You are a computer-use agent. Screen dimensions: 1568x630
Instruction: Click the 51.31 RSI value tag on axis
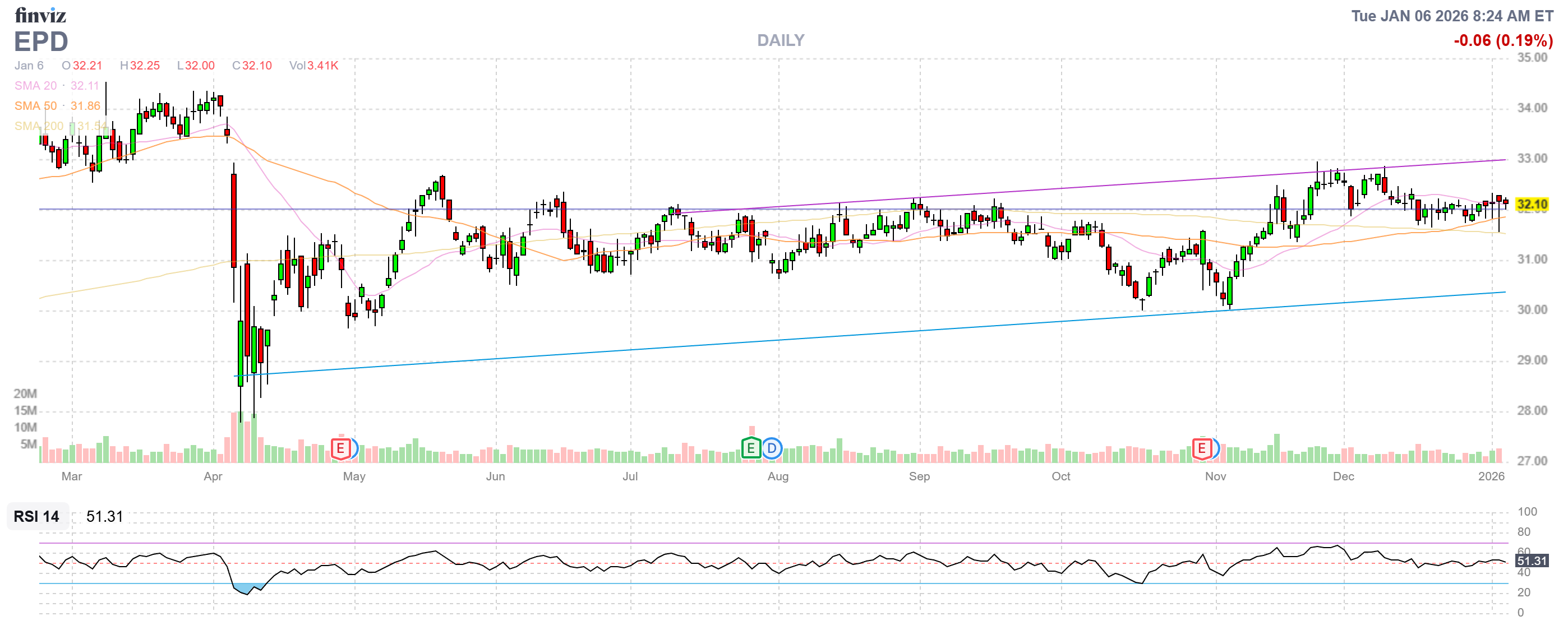coord(1532,560)
